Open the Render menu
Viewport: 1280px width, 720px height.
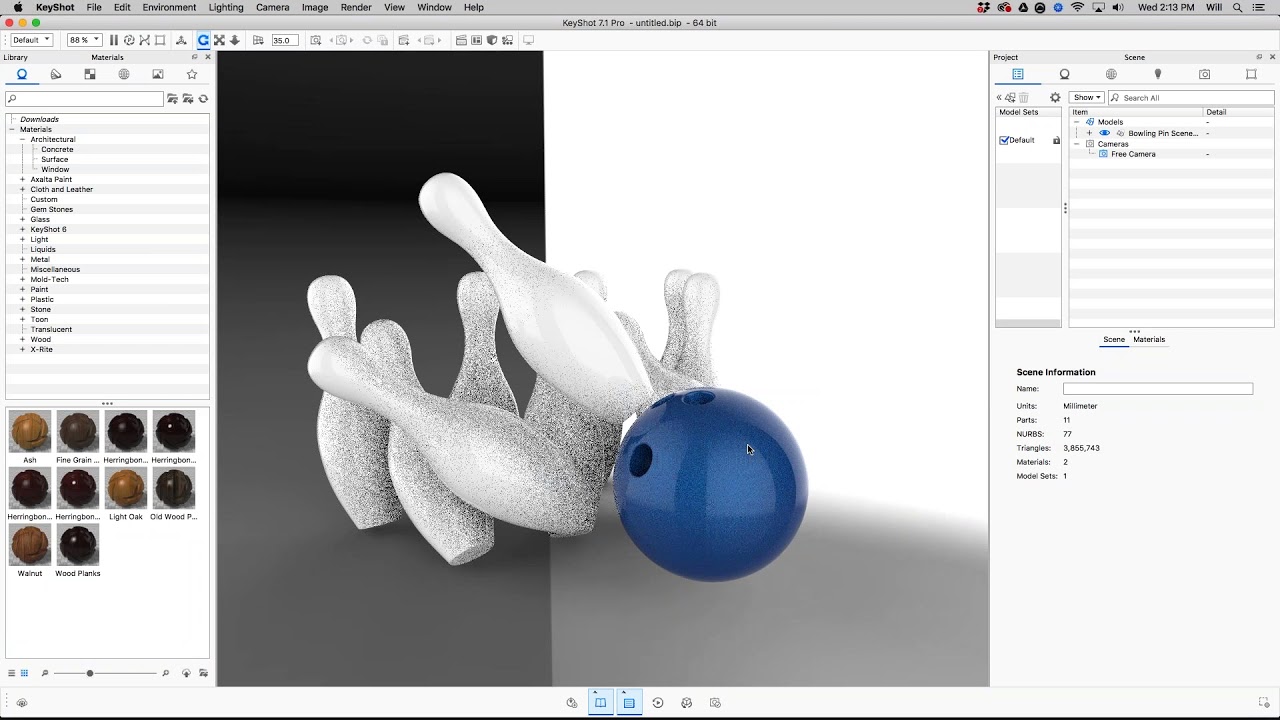(x=356, y=7)
